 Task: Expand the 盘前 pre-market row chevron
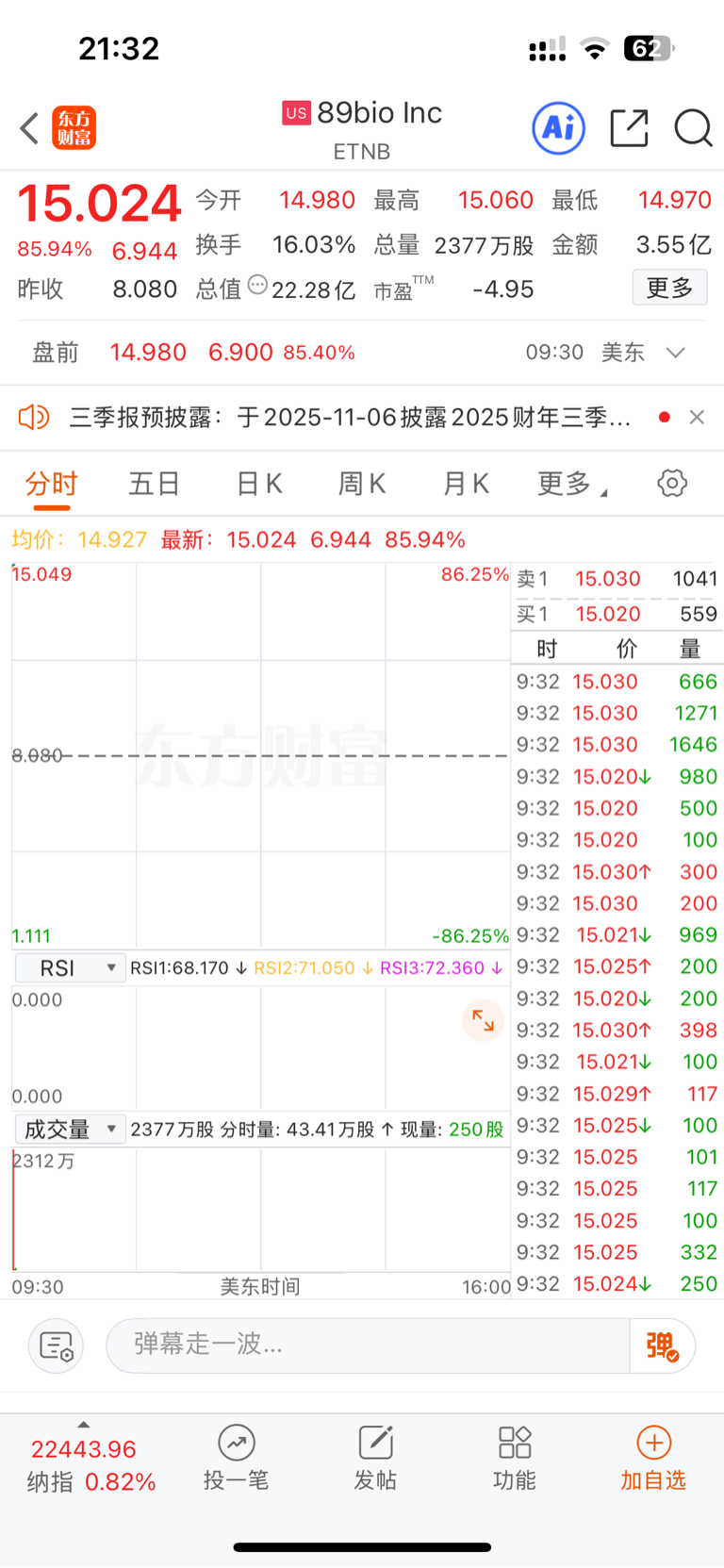coord(675,353)
